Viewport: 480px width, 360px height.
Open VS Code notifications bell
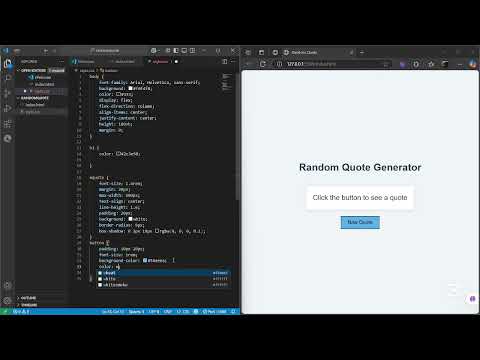pos(234,312)
